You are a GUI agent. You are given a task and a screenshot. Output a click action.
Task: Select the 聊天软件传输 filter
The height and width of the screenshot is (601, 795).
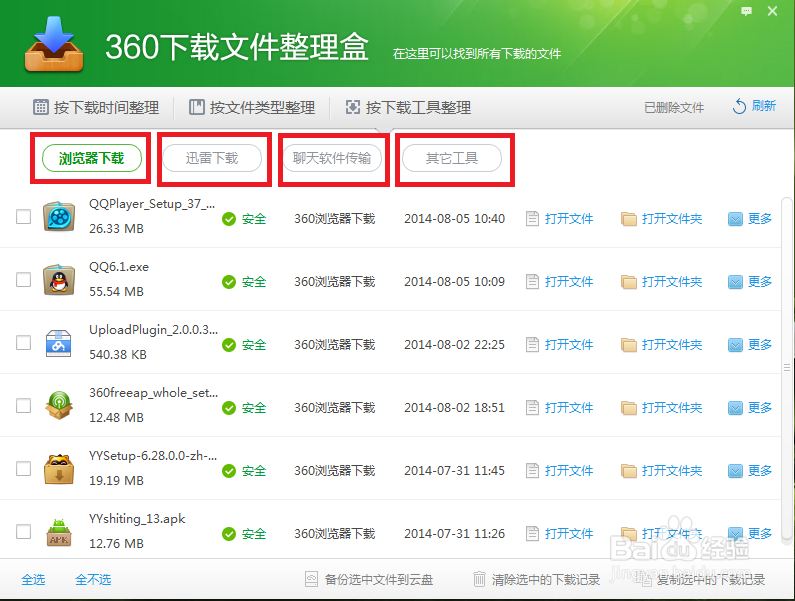tap(332, 158)
